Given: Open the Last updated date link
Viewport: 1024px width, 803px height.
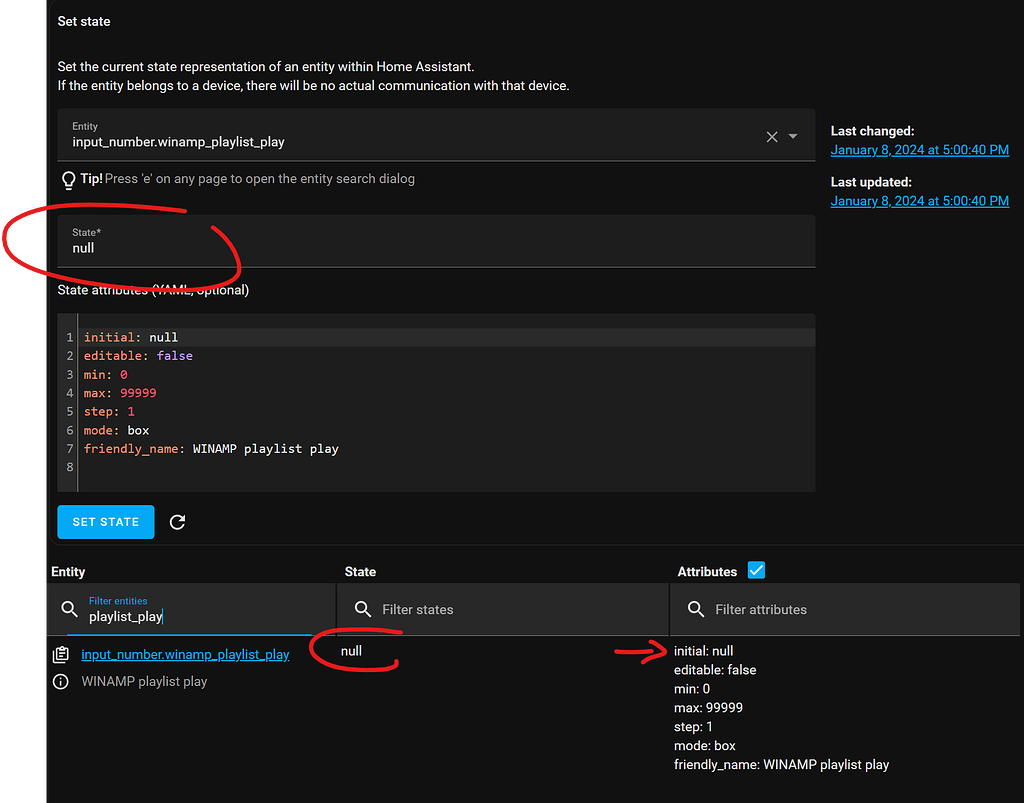Looking at the screenshot, I should (920, 200).
